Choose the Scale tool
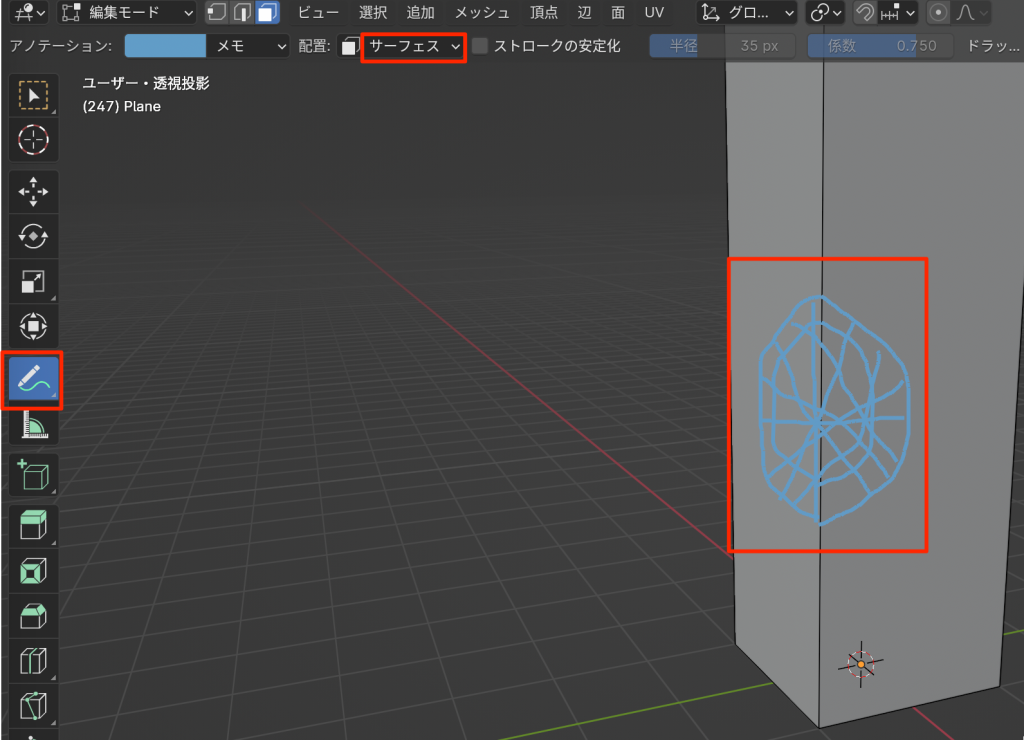The width and height of the screenshot is (1024, 740). pos(33,282)
